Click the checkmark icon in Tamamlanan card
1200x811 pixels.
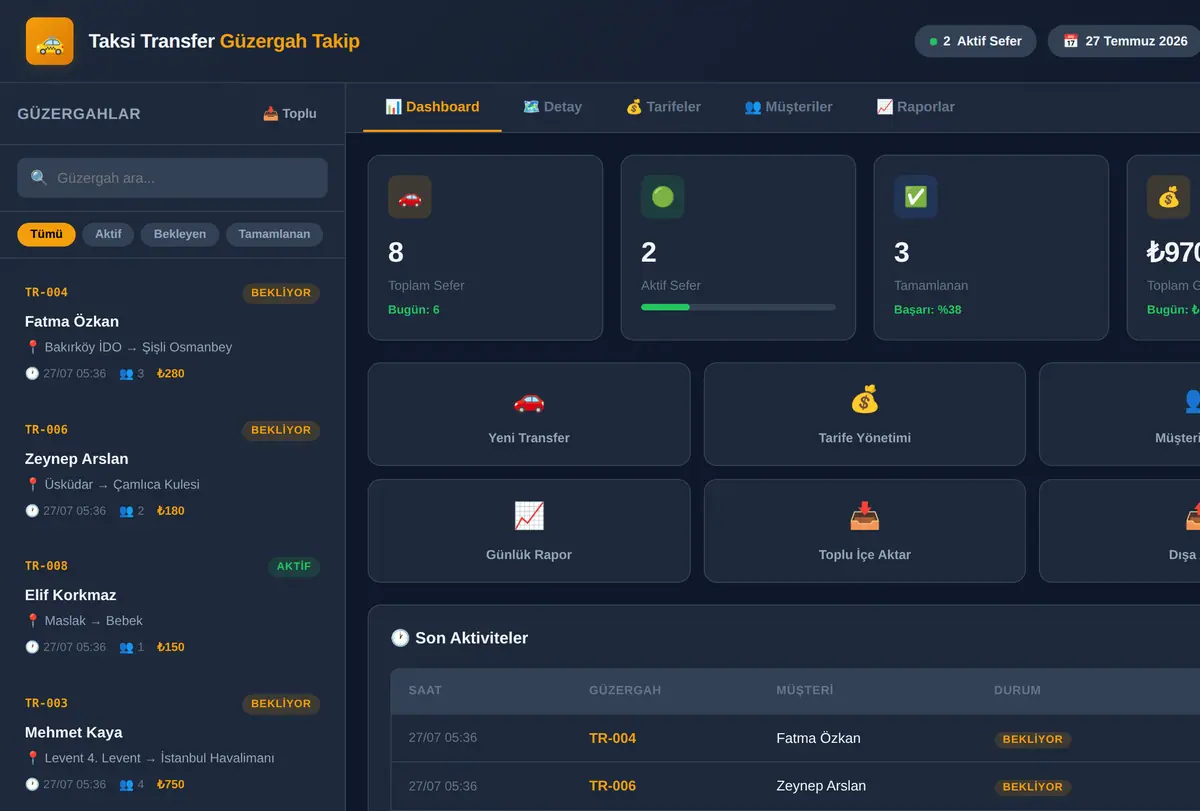[x=916, y=197]
